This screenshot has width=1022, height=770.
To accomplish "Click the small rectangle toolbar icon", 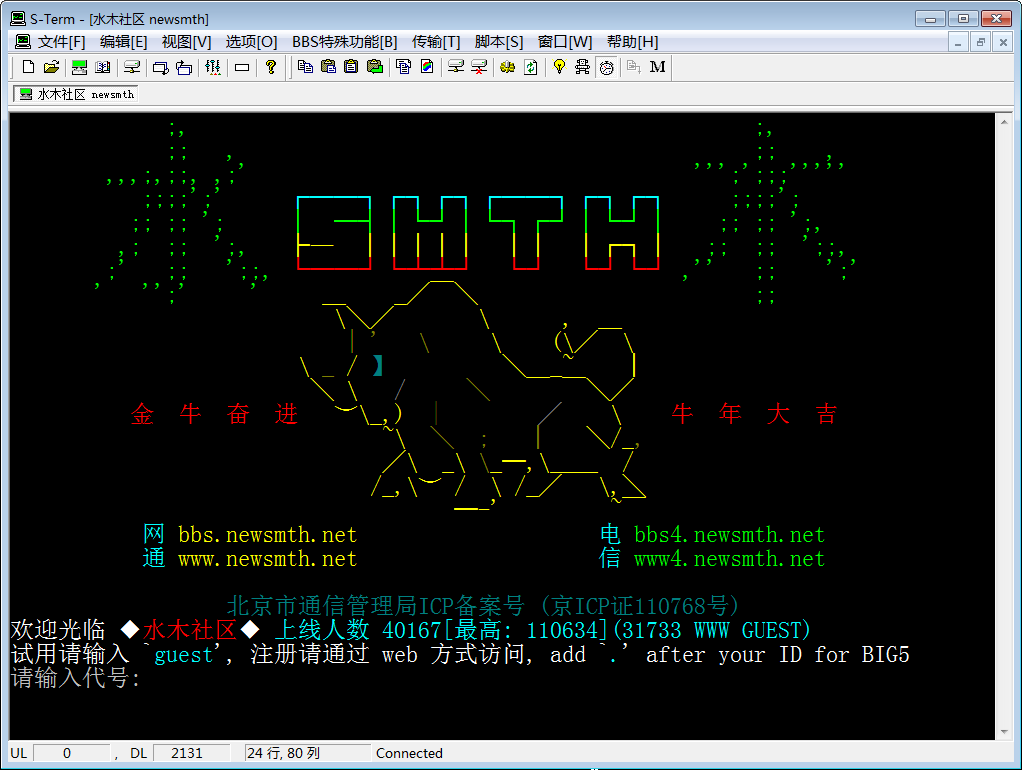I will [242, 67].
